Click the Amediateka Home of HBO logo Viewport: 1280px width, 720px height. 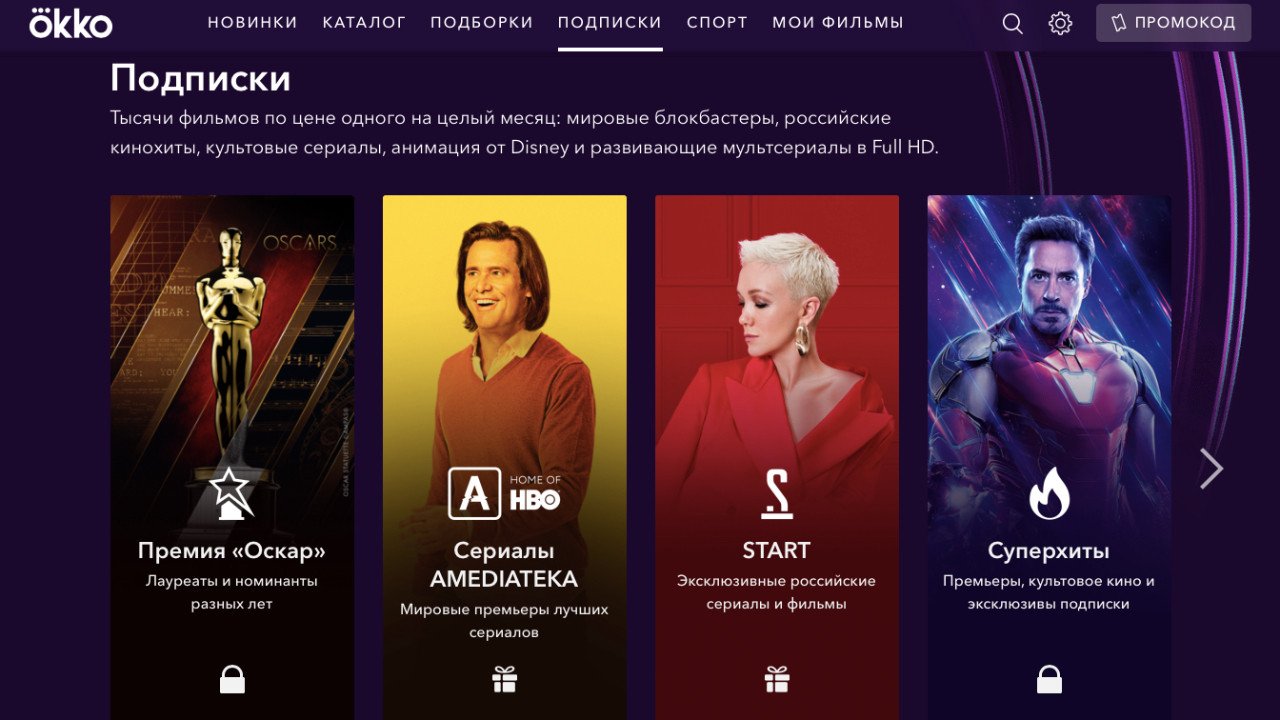click(x=504, y=493)
